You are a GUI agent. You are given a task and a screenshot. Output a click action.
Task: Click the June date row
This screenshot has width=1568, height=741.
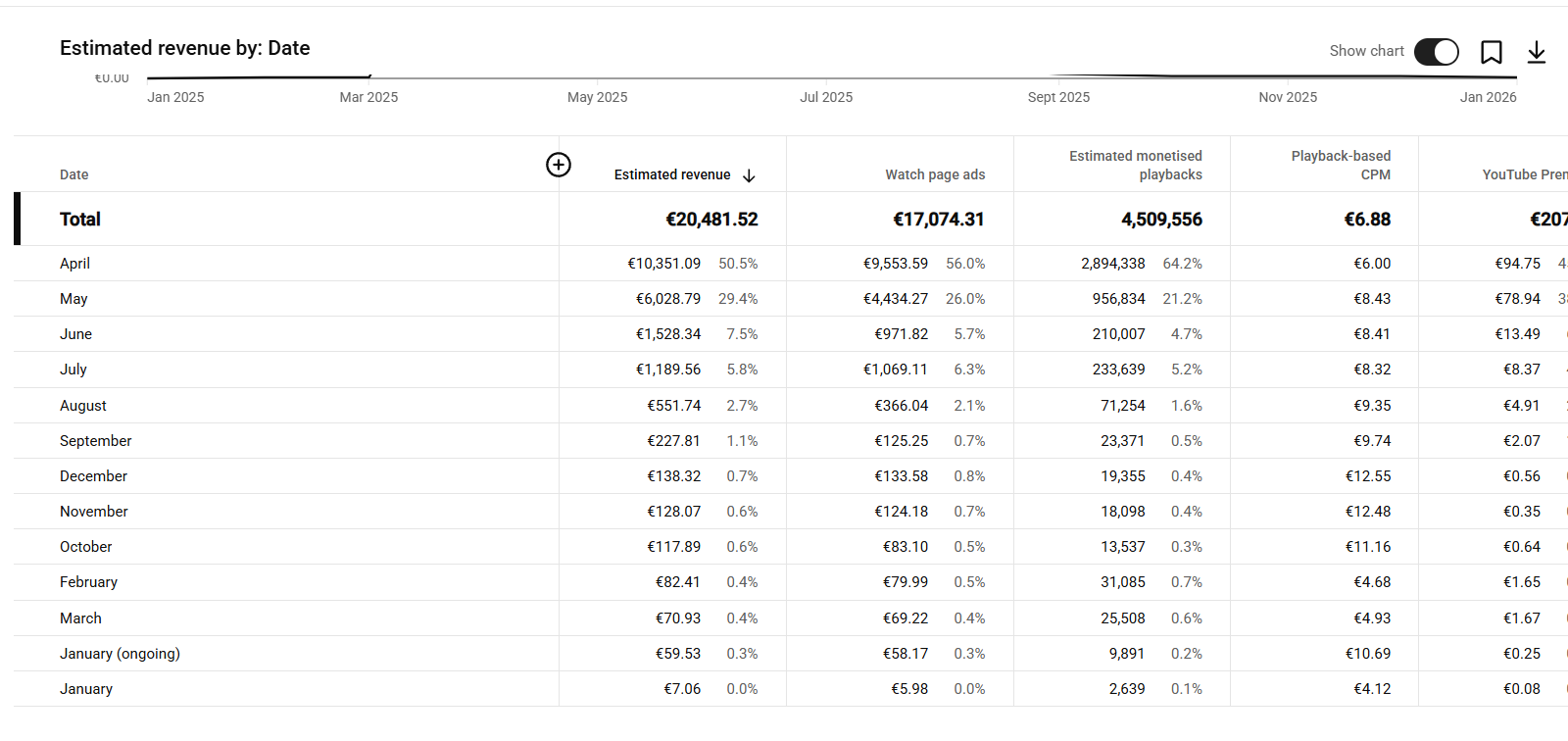point(76,334)
